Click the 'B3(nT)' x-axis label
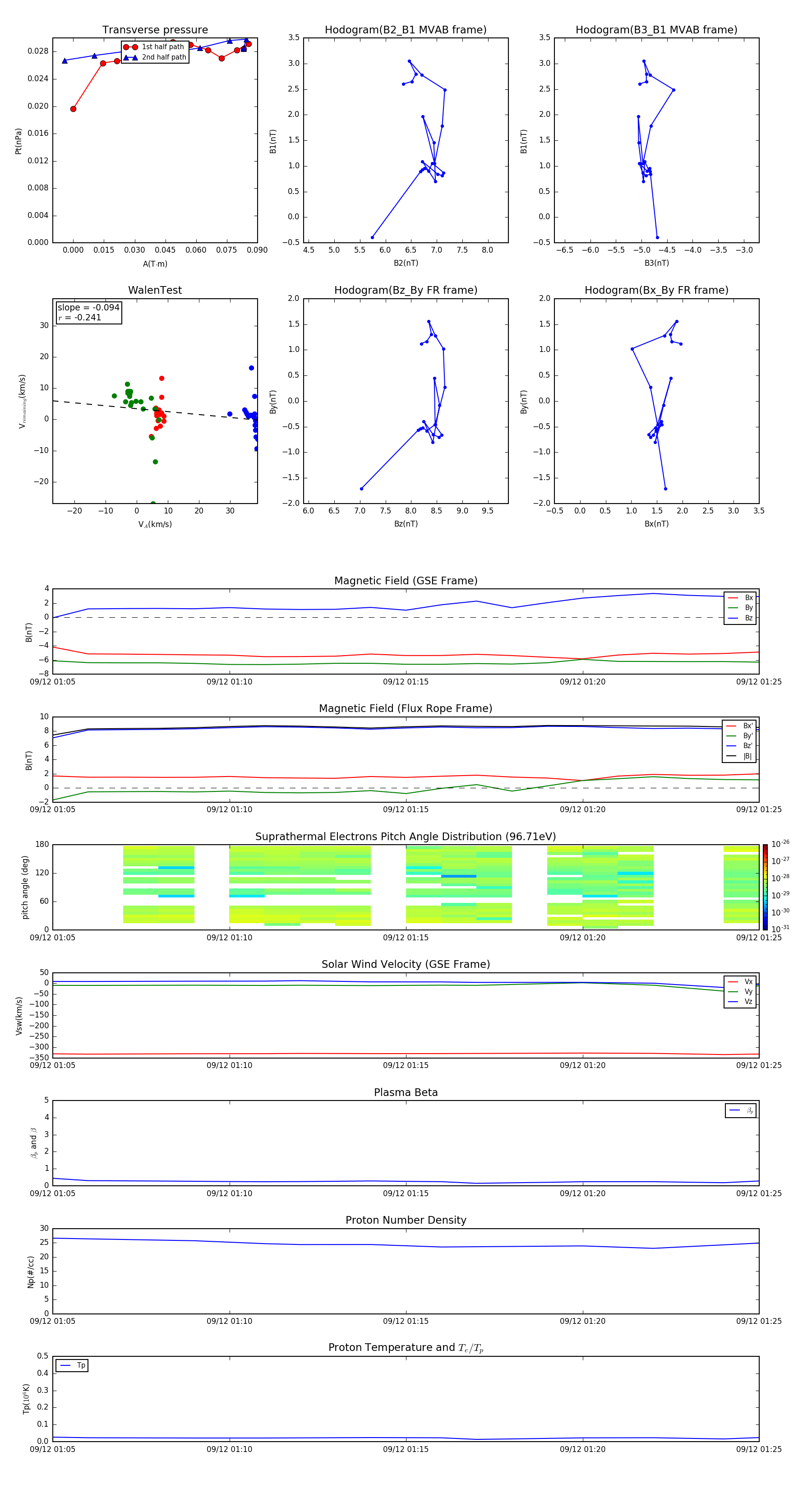Screen dimensions: 812x1489 (x=656, y=263)
